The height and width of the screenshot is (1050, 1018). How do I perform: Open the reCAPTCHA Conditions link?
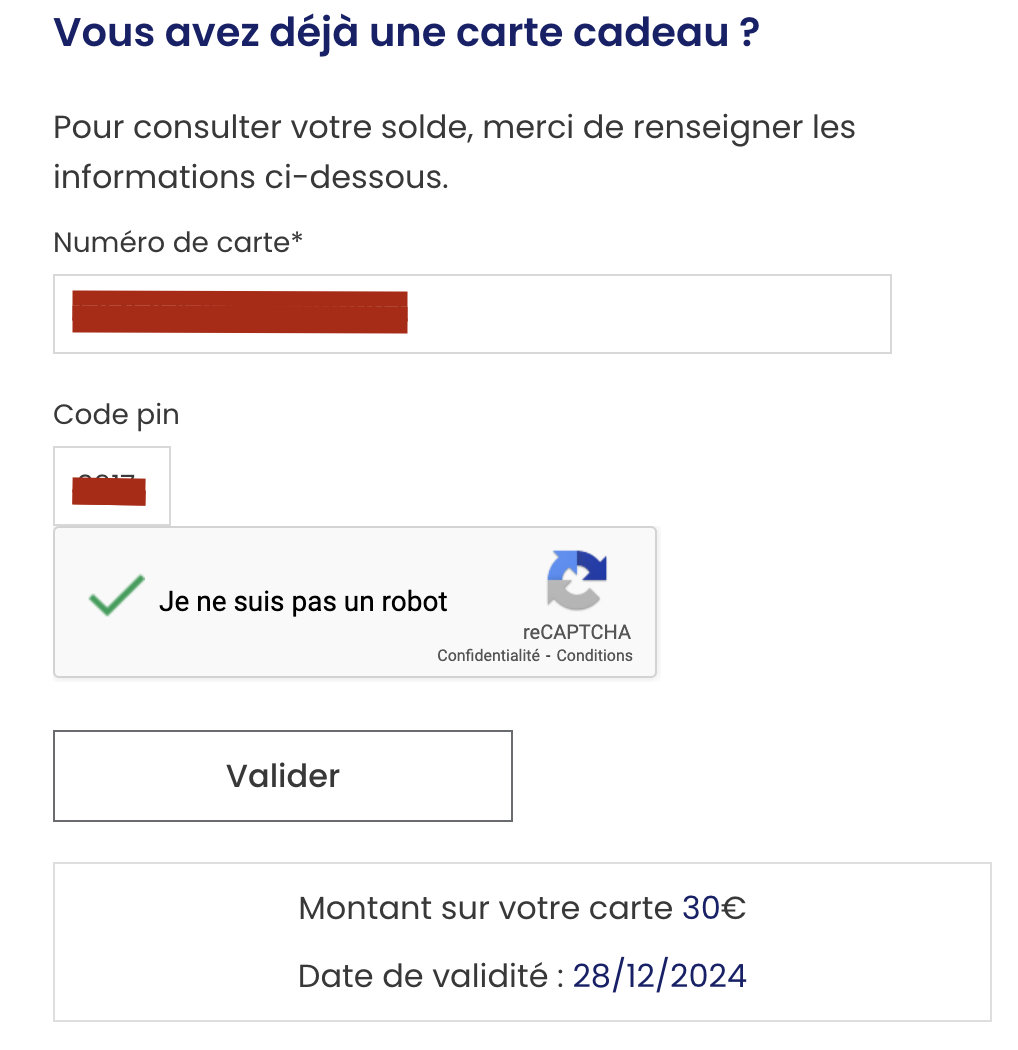593,655
